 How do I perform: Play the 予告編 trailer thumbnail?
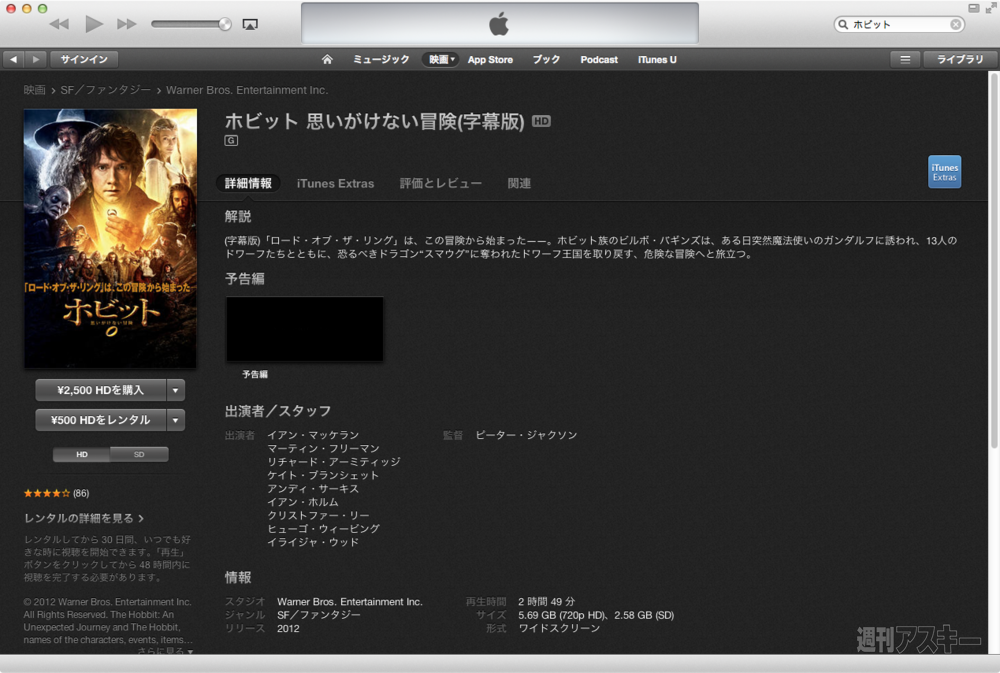[305, 329]
